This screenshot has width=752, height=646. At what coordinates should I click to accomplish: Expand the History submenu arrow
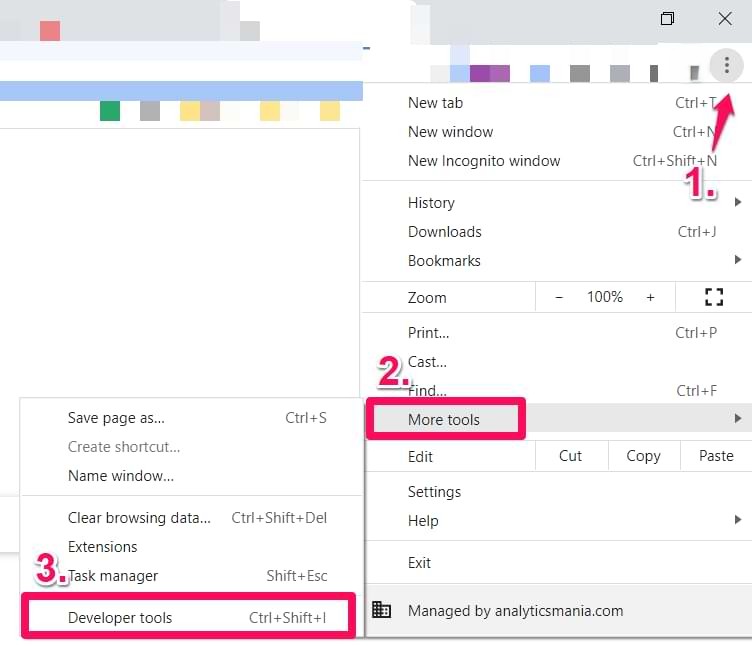[738, 203]
